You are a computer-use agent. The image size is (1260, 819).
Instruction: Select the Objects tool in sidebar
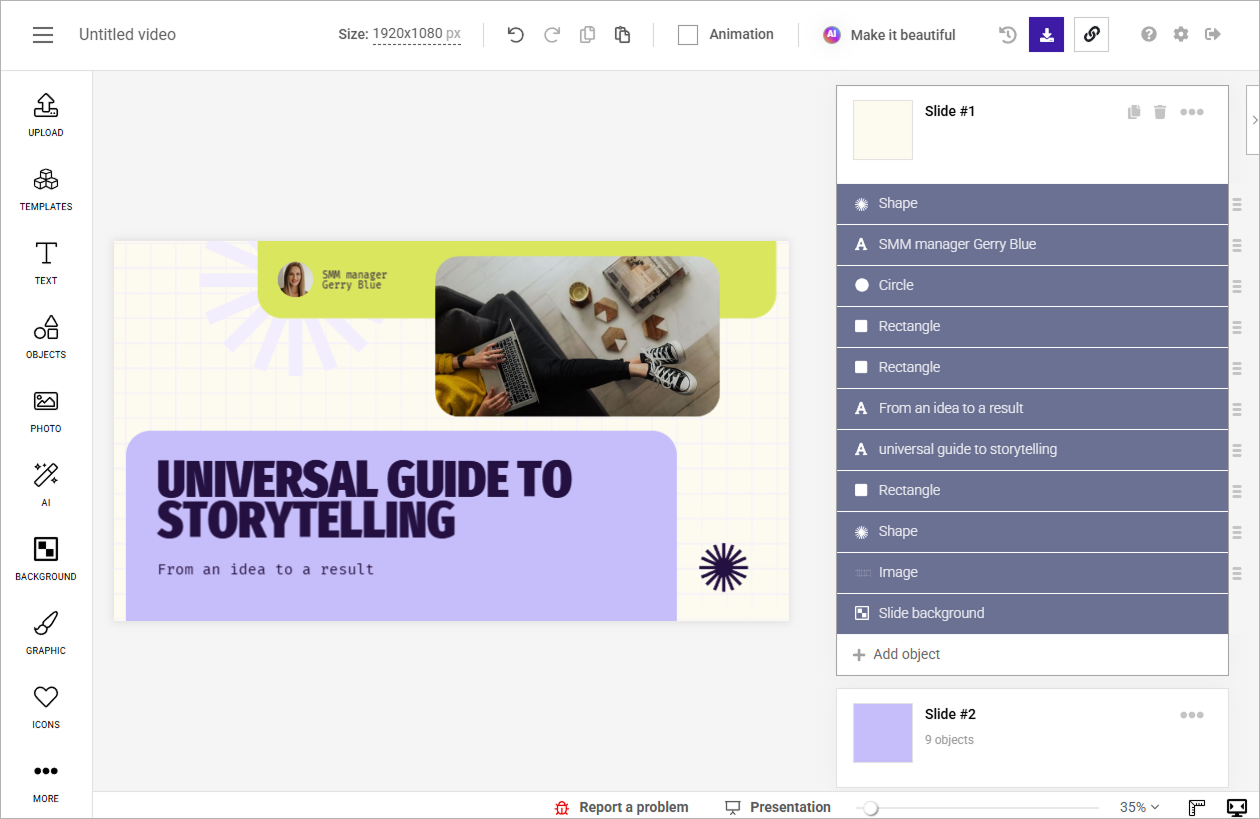pos(46,337)
